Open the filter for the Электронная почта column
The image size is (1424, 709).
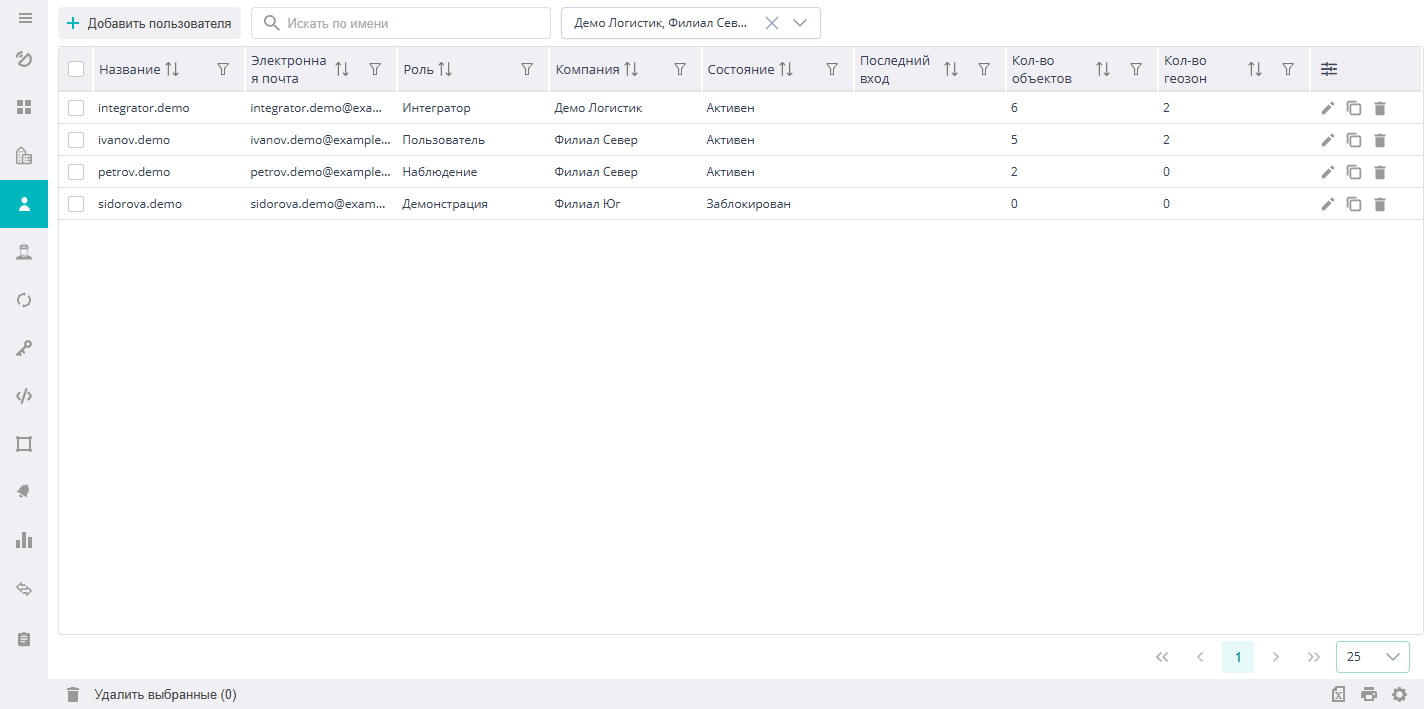coord(375,69)
